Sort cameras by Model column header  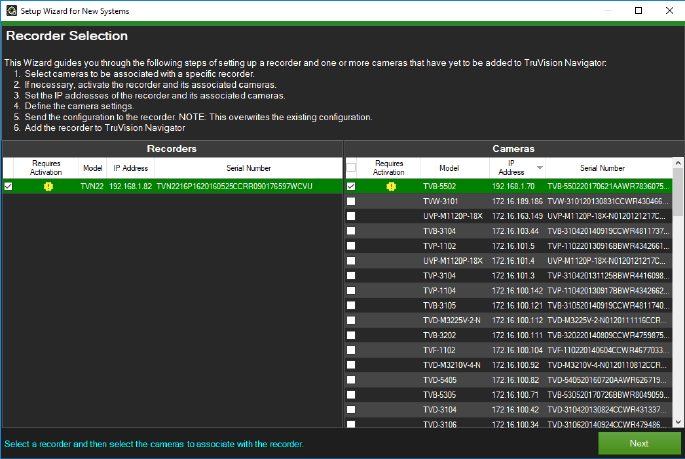(x=454, y=168)
